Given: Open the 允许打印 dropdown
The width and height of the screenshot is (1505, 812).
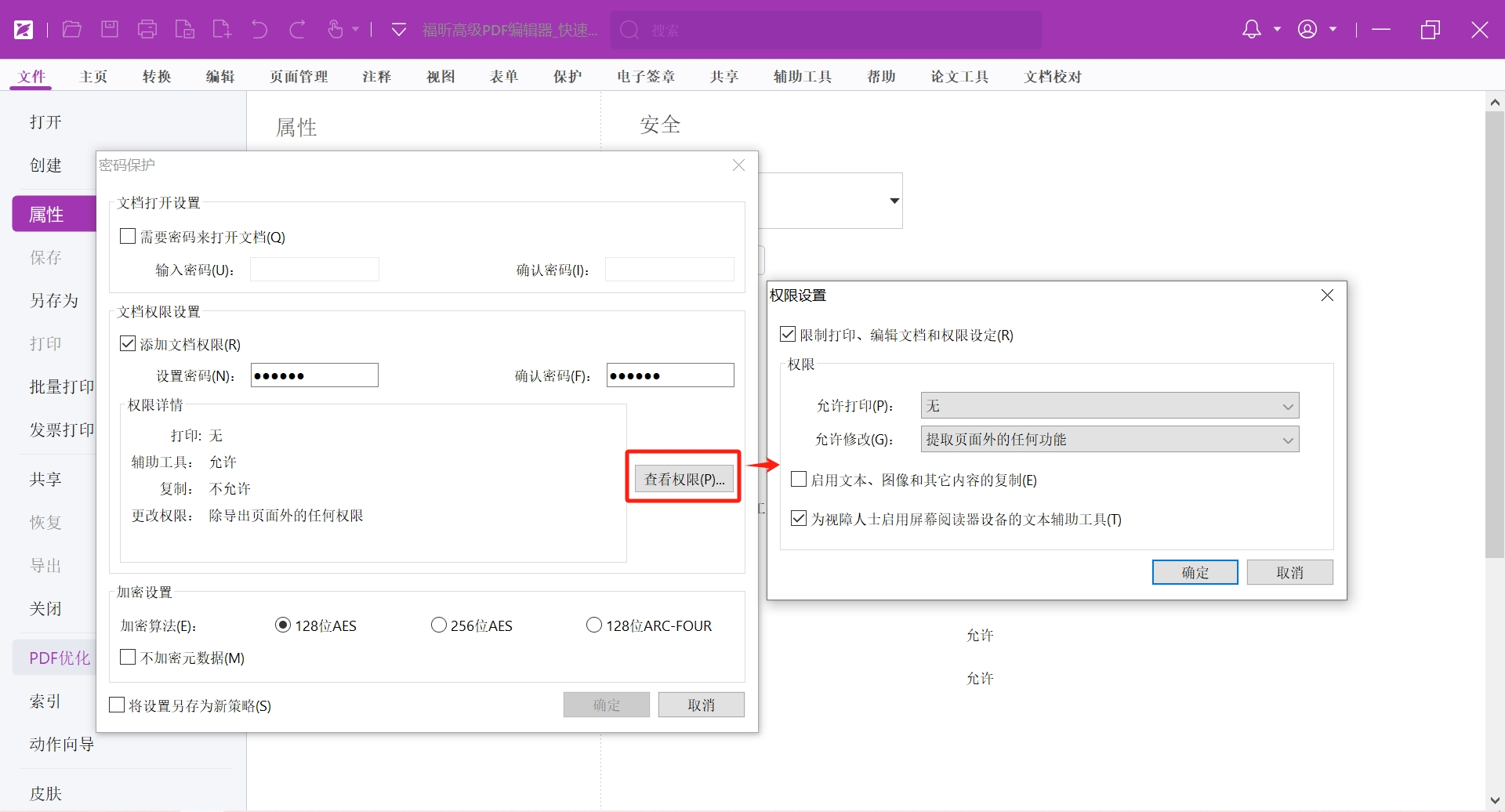Looking at the screenshot, I should click(x=1109, y=406).
